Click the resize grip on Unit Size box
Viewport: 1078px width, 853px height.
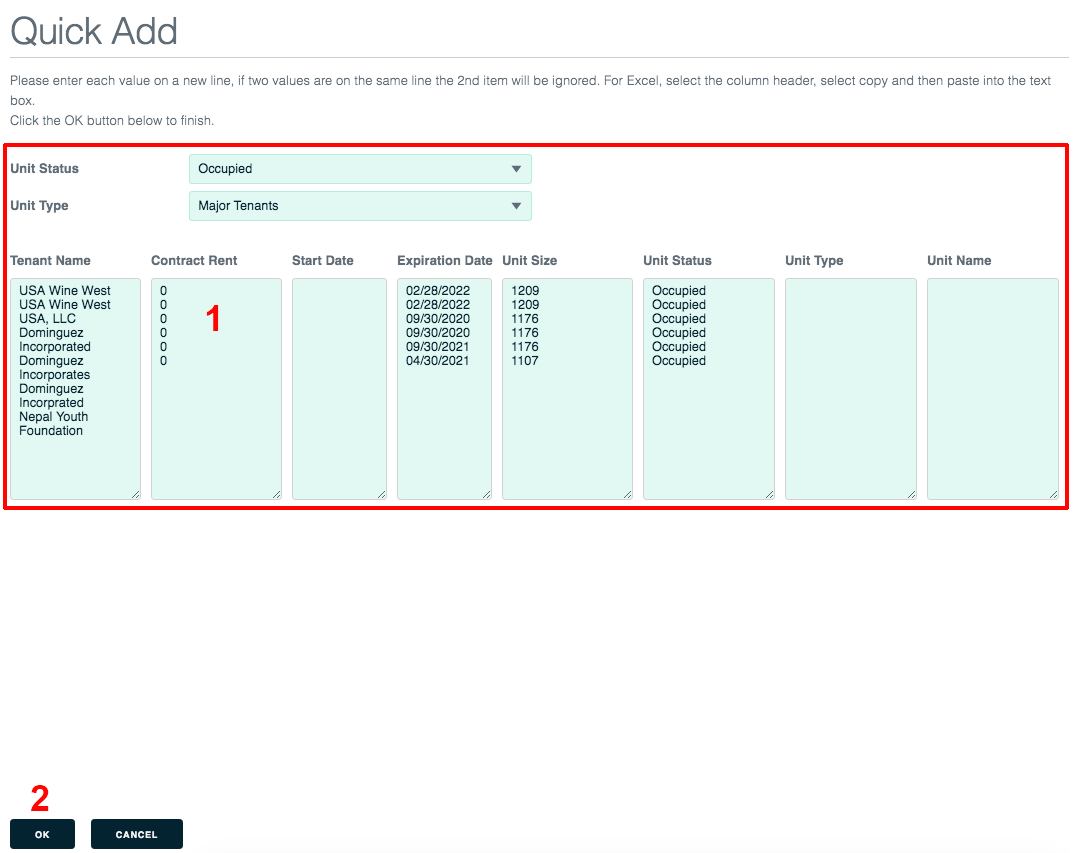pyautogui.click(x=628, y=494)
